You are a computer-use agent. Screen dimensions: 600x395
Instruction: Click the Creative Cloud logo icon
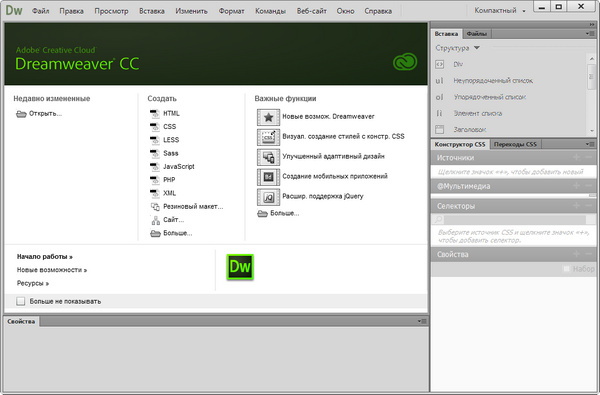(405, 62)
